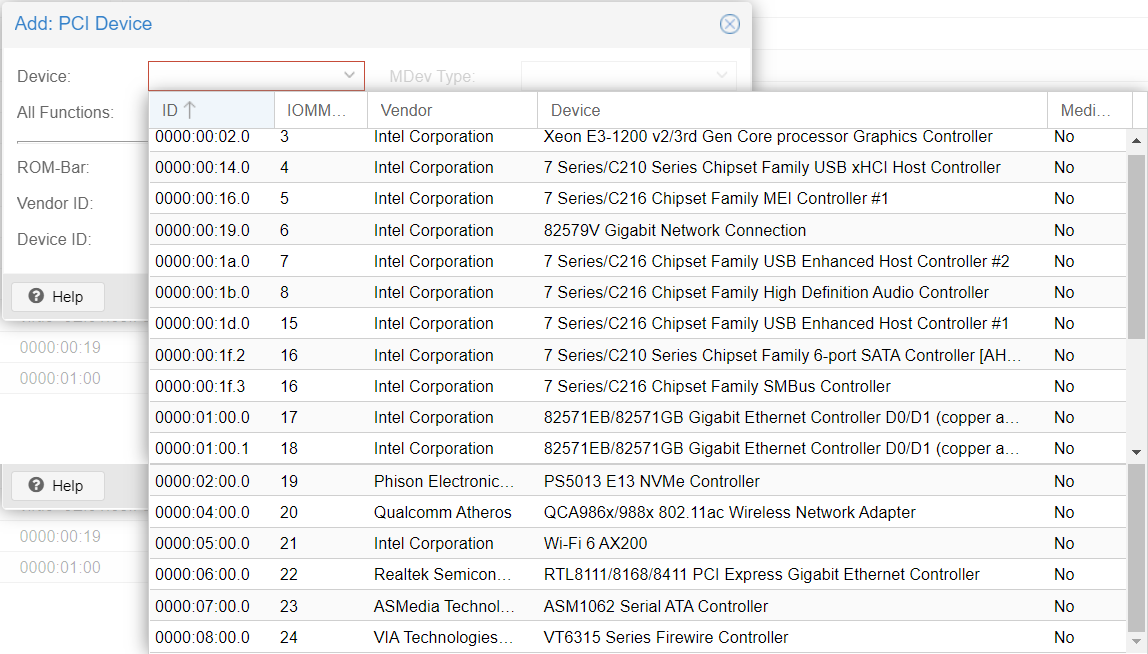Click the Device column header
This screenshot has width=1148, height=654.
coord(790,110)
